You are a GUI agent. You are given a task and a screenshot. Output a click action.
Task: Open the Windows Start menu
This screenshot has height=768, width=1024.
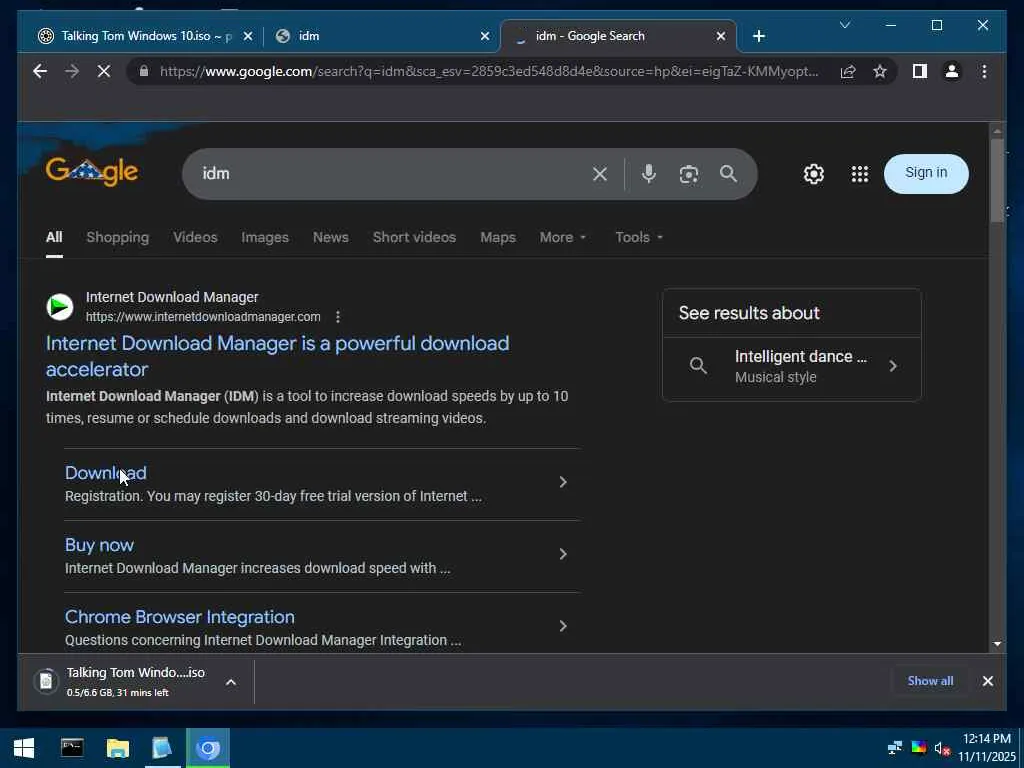pyautogui.click(x=24, y=748)
